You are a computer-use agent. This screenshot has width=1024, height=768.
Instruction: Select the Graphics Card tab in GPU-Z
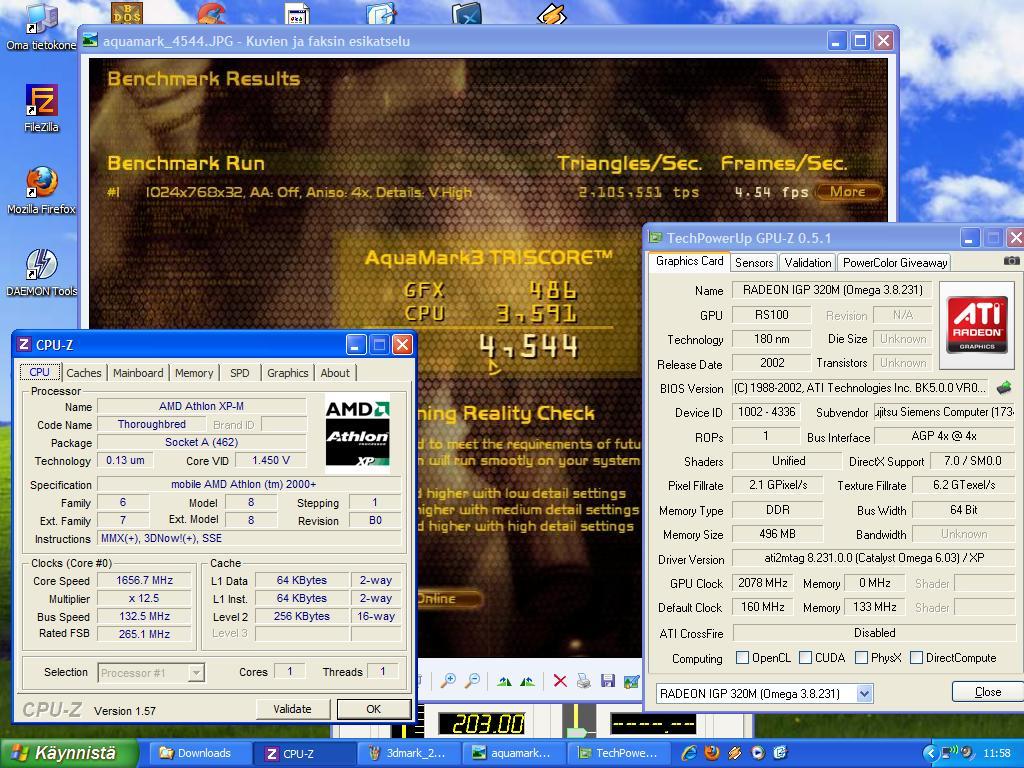click(690, 261)
